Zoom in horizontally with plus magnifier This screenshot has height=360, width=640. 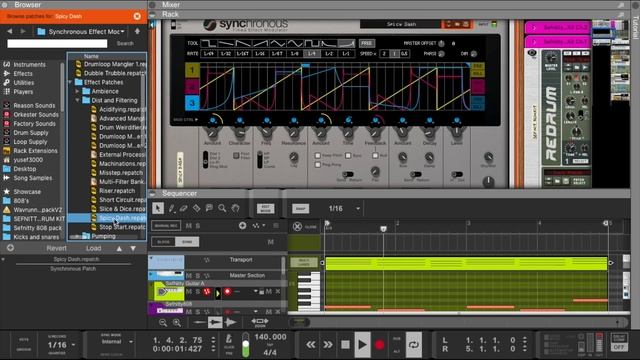[177, 323]
